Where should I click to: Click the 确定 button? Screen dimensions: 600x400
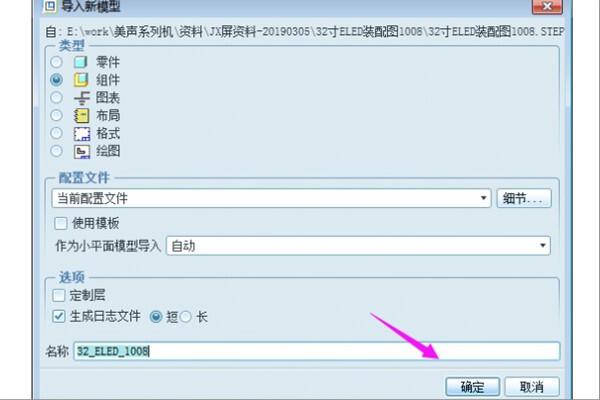[473, 387]
